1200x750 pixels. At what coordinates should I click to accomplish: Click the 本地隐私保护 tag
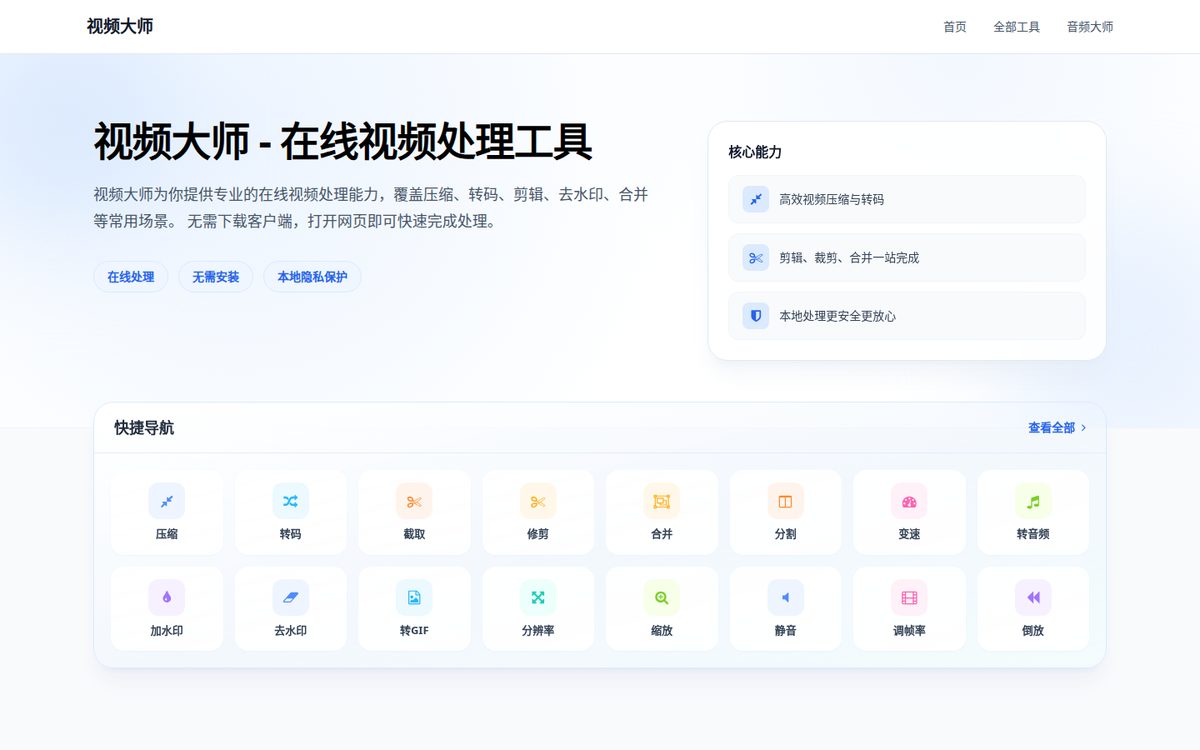[312, 277]
